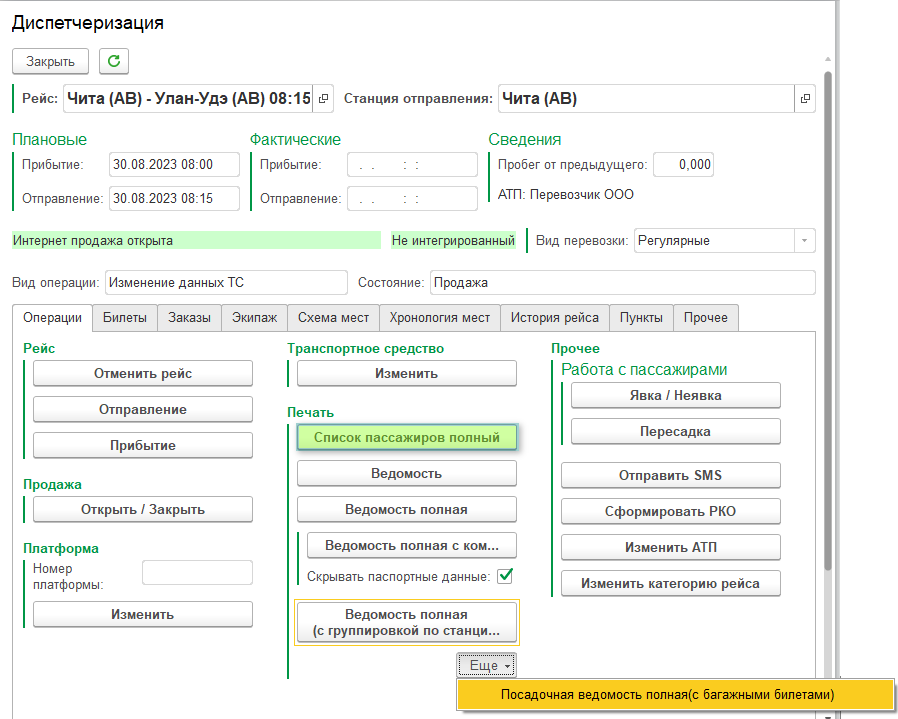Open the Рейс field link icon
898x719 pixels.
click(x=324, y=99)
